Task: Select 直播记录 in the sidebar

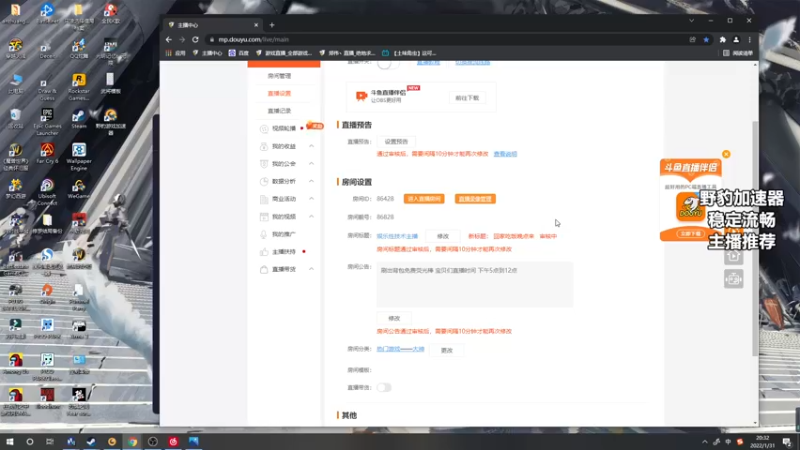Action: point(279,111)
